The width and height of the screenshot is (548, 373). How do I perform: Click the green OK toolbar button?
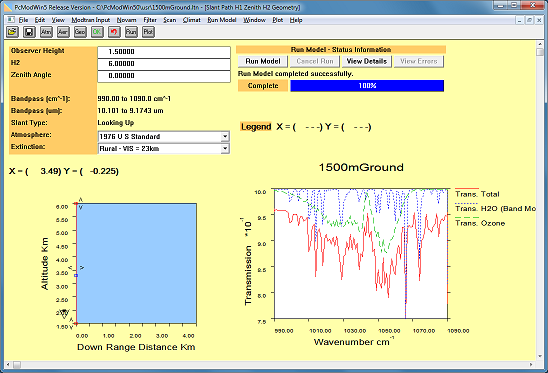pos(97,32)
